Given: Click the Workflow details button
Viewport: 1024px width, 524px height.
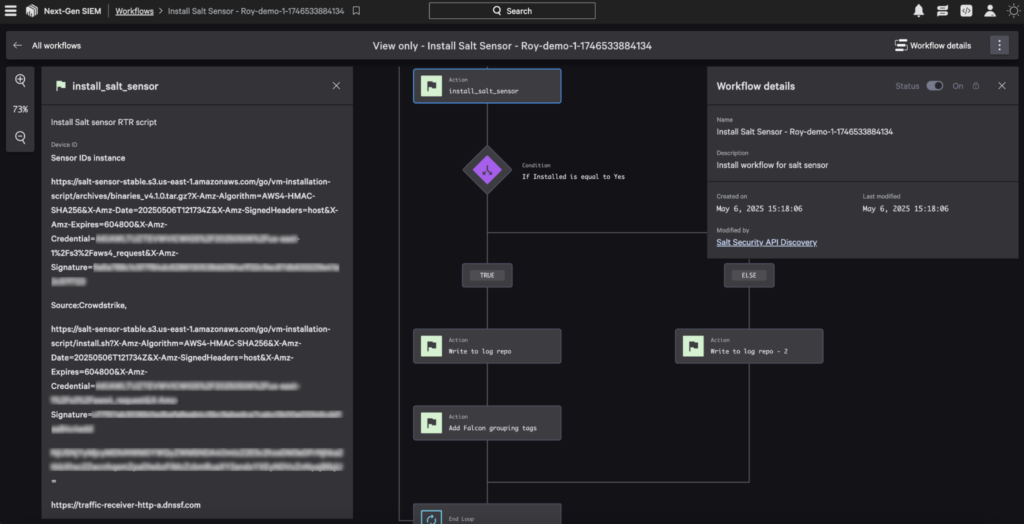Looking at the screenshot, I should tap(933, 45).
